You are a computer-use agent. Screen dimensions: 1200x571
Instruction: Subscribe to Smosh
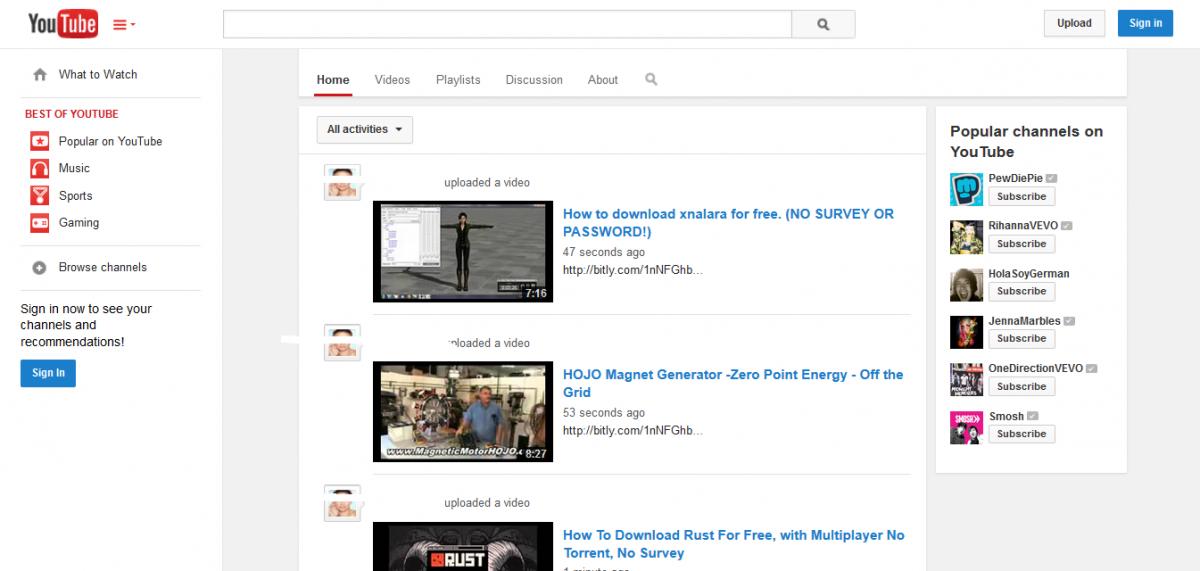[1021, 434]
